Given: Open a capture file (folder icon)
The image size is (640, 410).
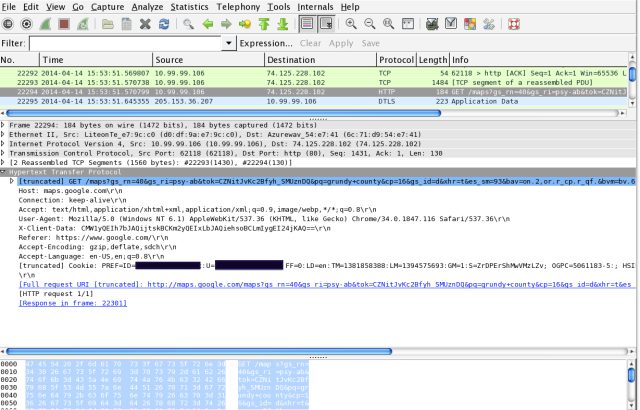Looking at the screenshot, I should click(108, 24).
